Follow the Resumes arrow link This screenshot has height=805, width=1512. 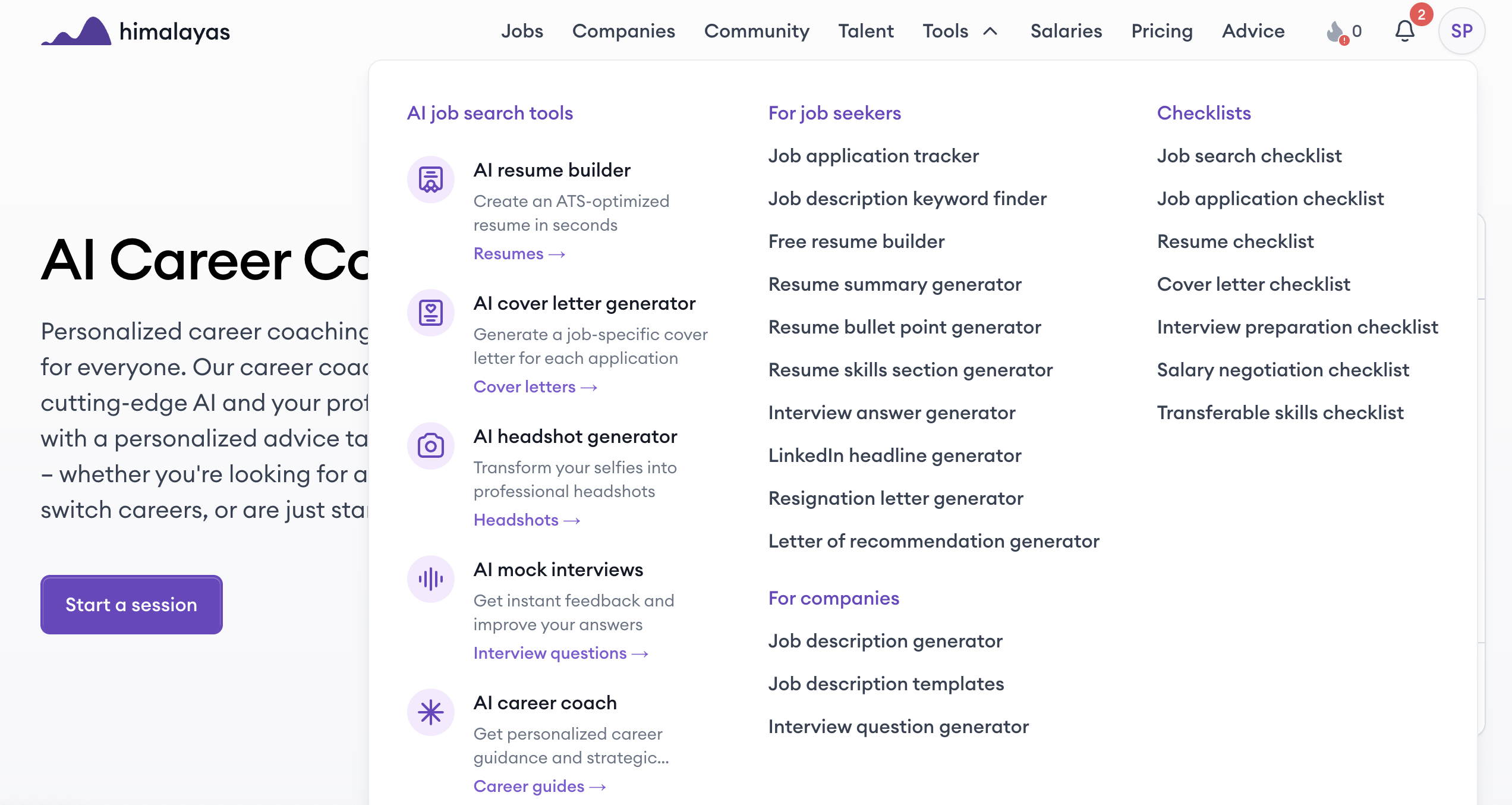(x=519, y=254)
